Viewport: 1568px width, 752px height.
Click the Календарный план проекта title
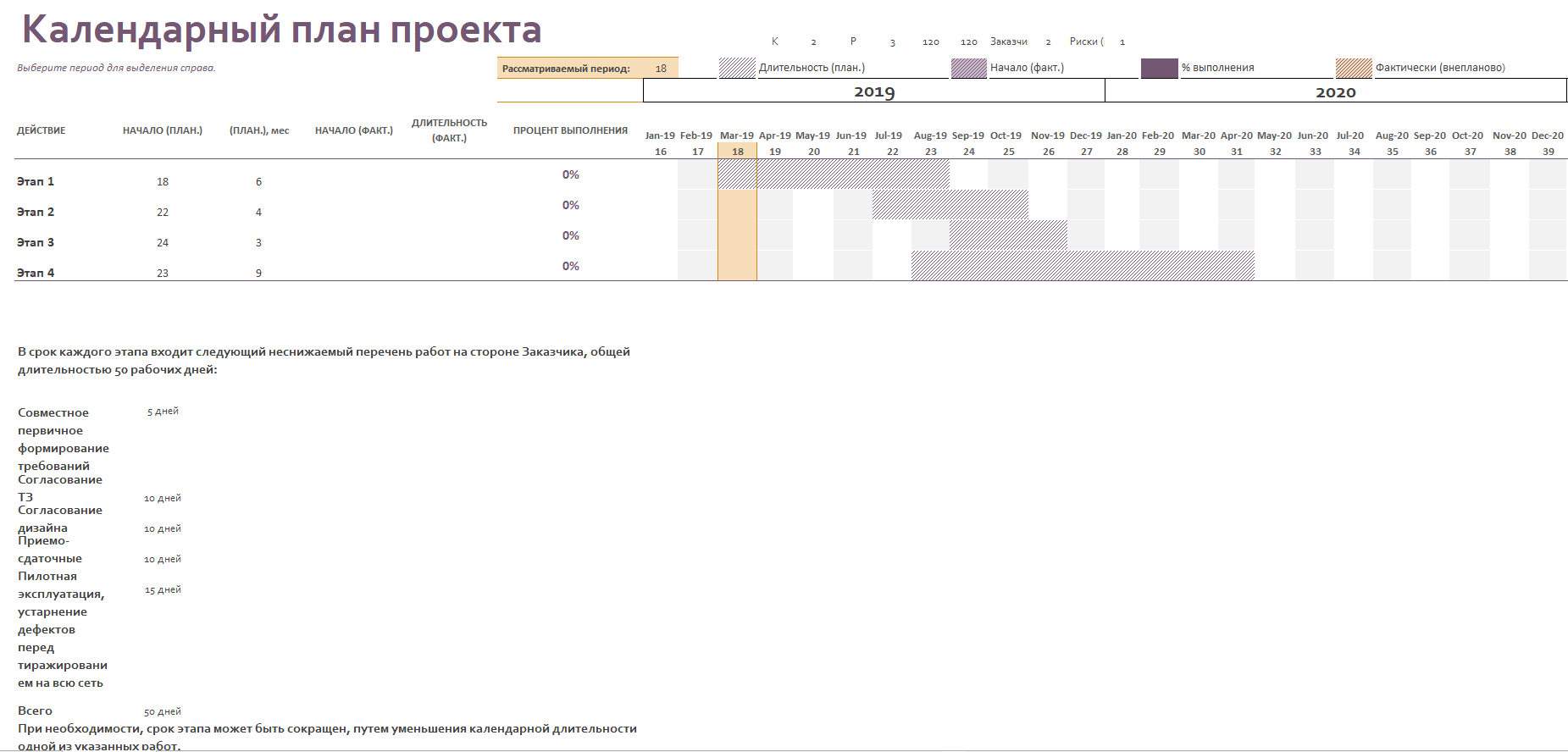281,30
